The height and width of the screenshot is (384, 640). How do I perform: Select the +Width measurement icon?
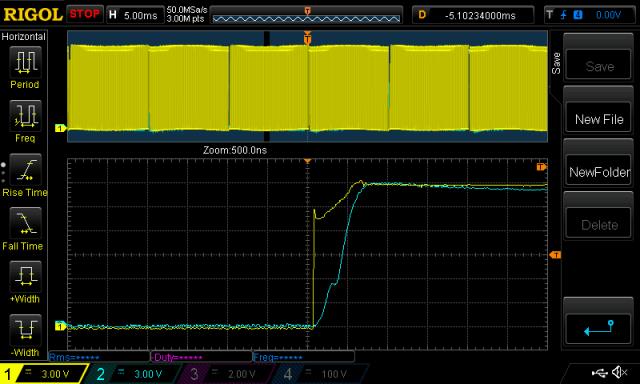(25, 277)
